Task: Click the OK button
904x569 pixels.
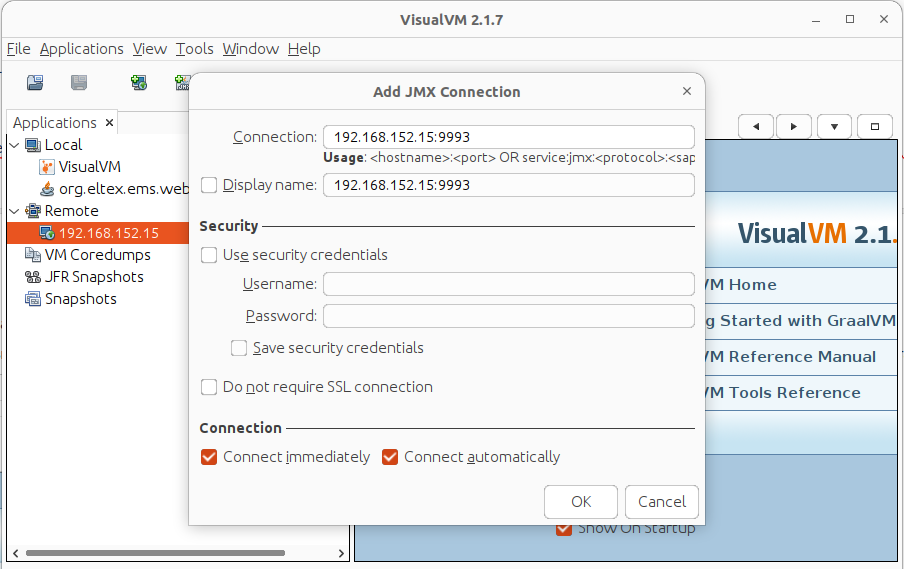Action: coord(581,502)
